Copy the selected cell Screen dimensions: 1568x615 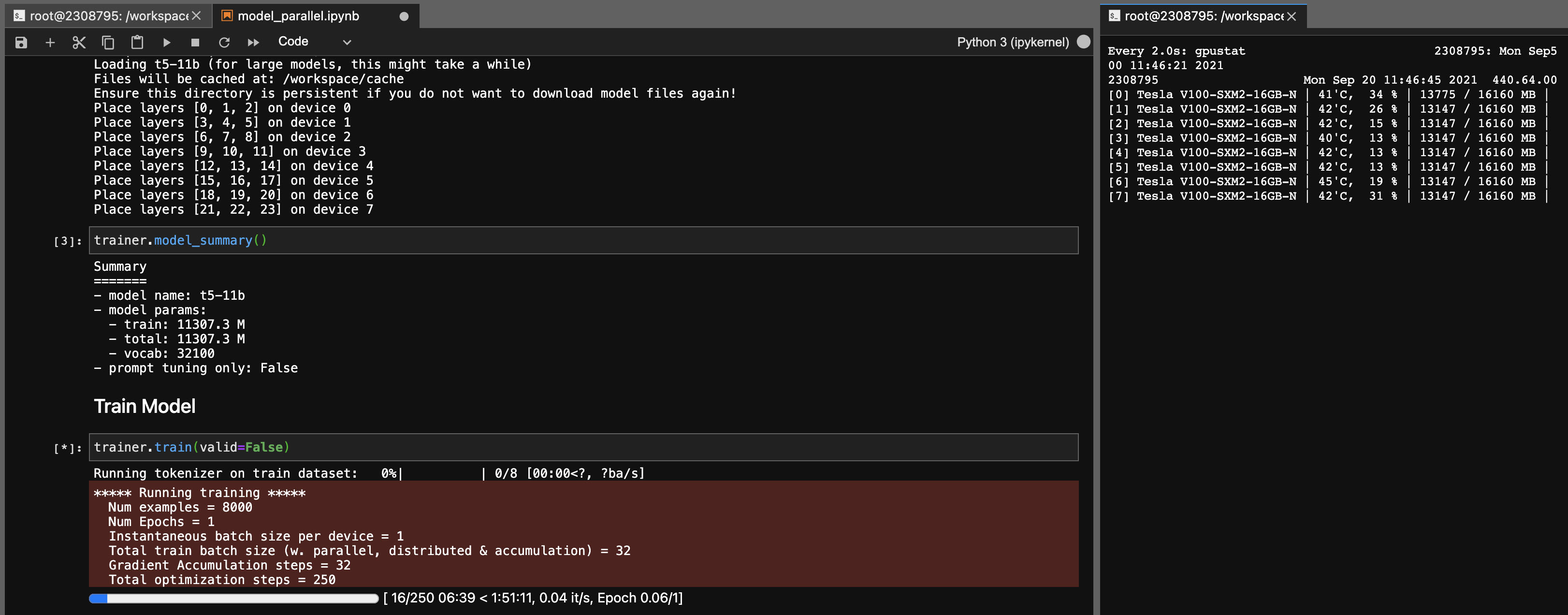coord(108,42)
